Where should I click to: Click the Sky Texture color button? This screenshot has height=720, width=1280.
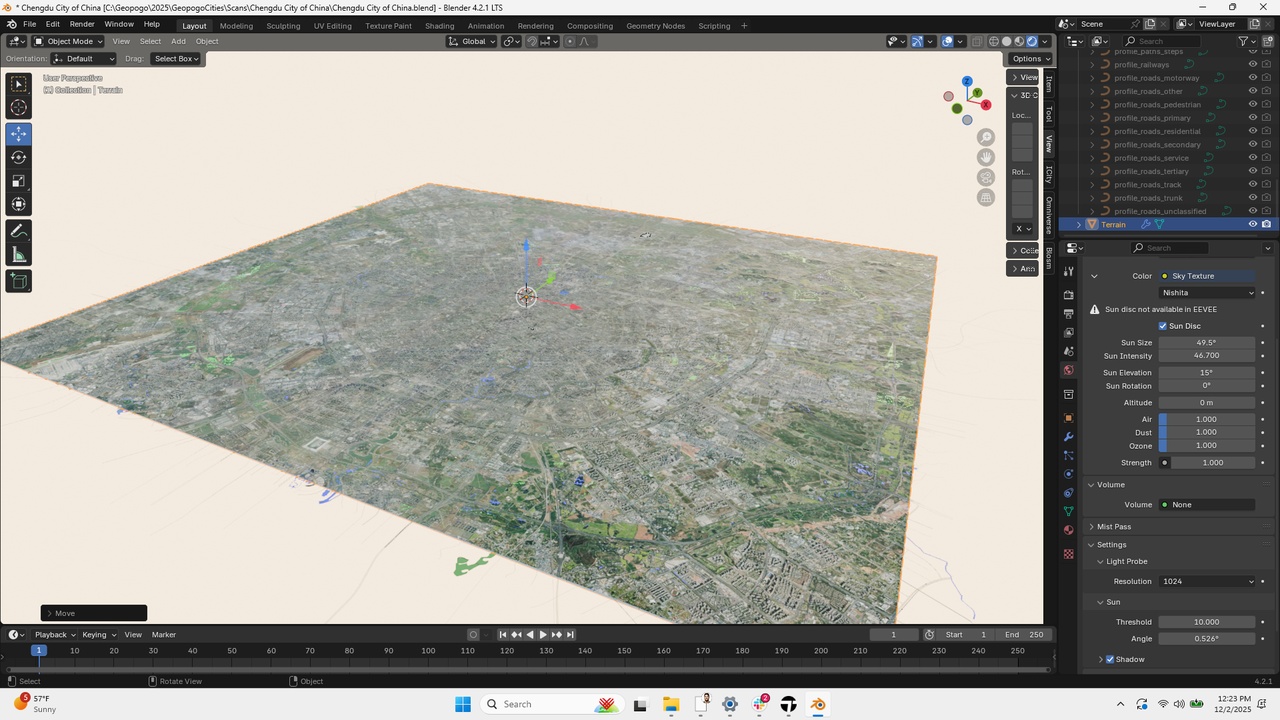coord(1207,276)
